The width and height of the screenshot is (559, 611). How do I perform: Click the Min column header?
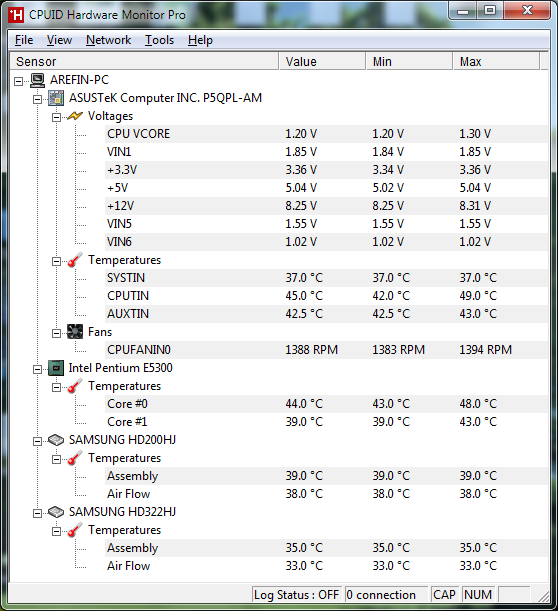tap(409, 62)
